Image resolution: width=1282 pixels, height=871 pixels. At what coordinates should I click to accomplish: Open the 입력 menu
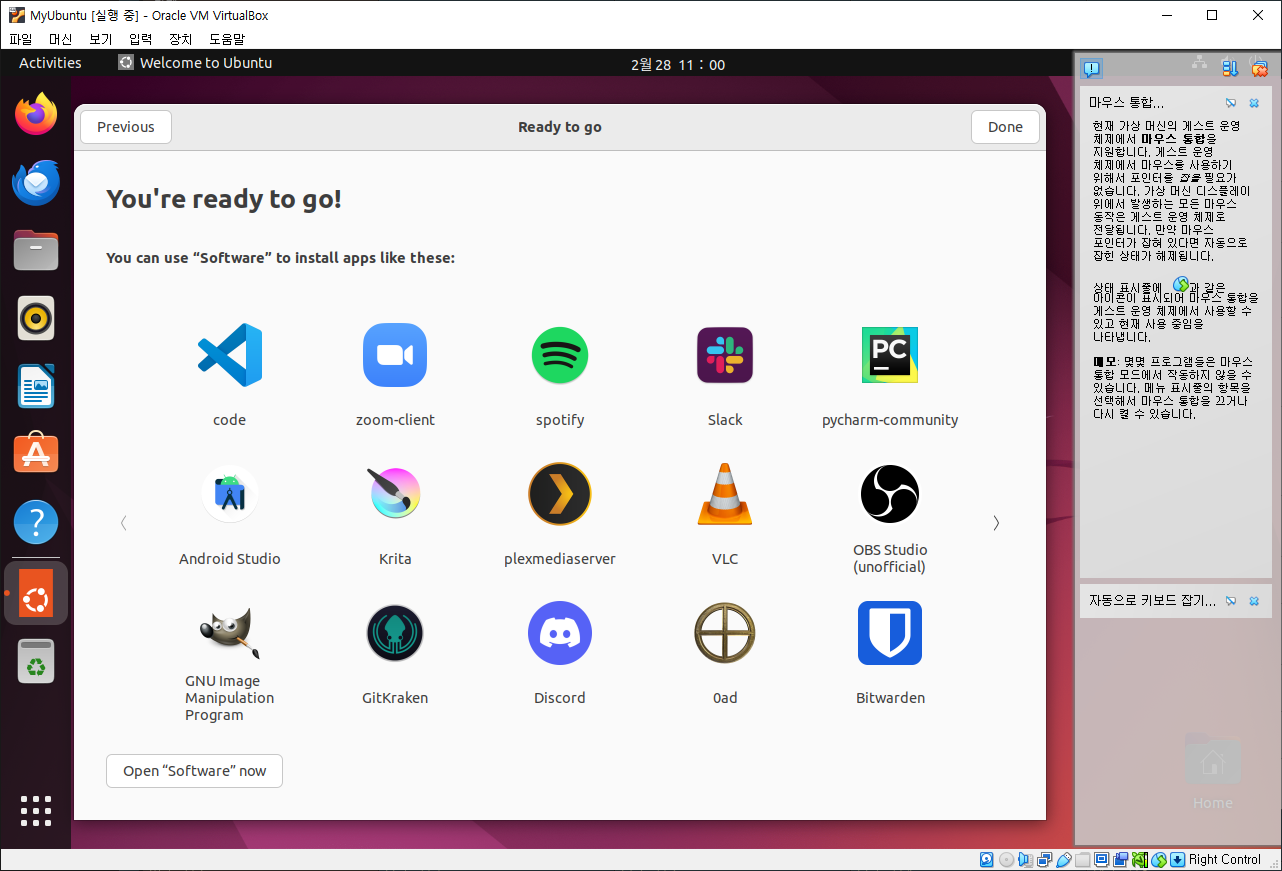point(141,39)
